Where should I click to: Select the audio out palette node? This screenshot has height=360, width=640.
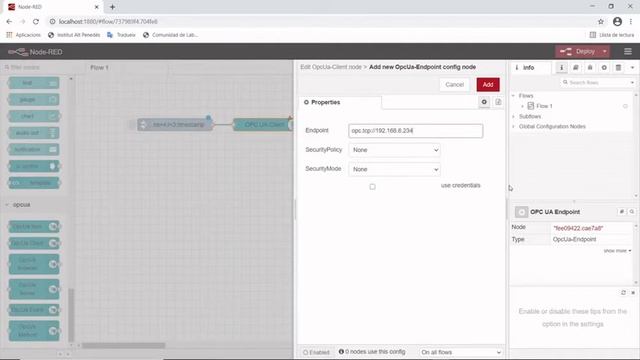(x=34, y=133)
